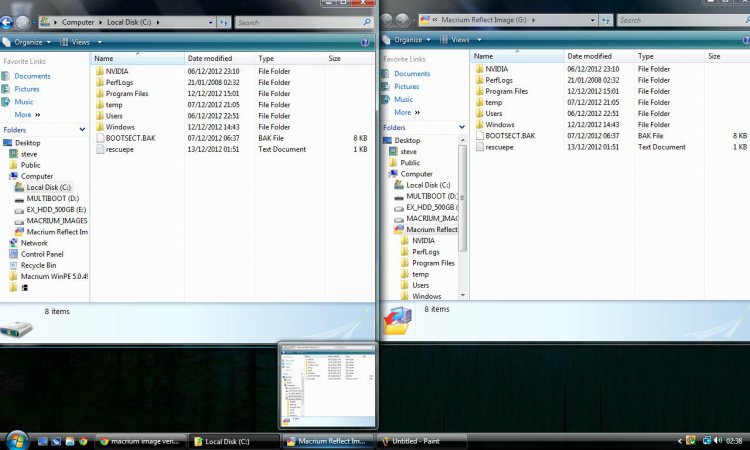Screen dimensions: 750x450
Task: Click volume icon in system tray
Action: coord(717,440)
